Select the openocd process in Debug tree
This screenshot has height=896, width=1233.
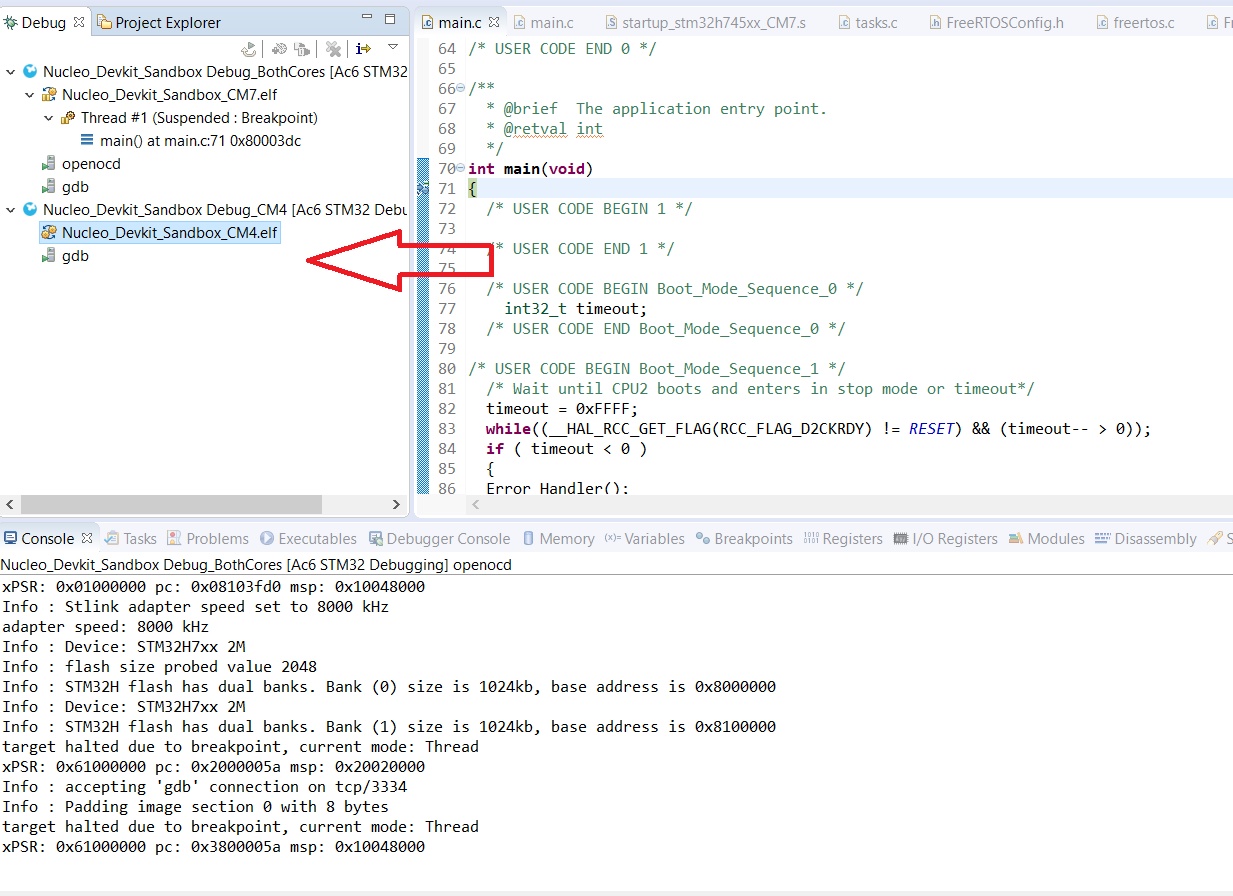coord(91,164)
